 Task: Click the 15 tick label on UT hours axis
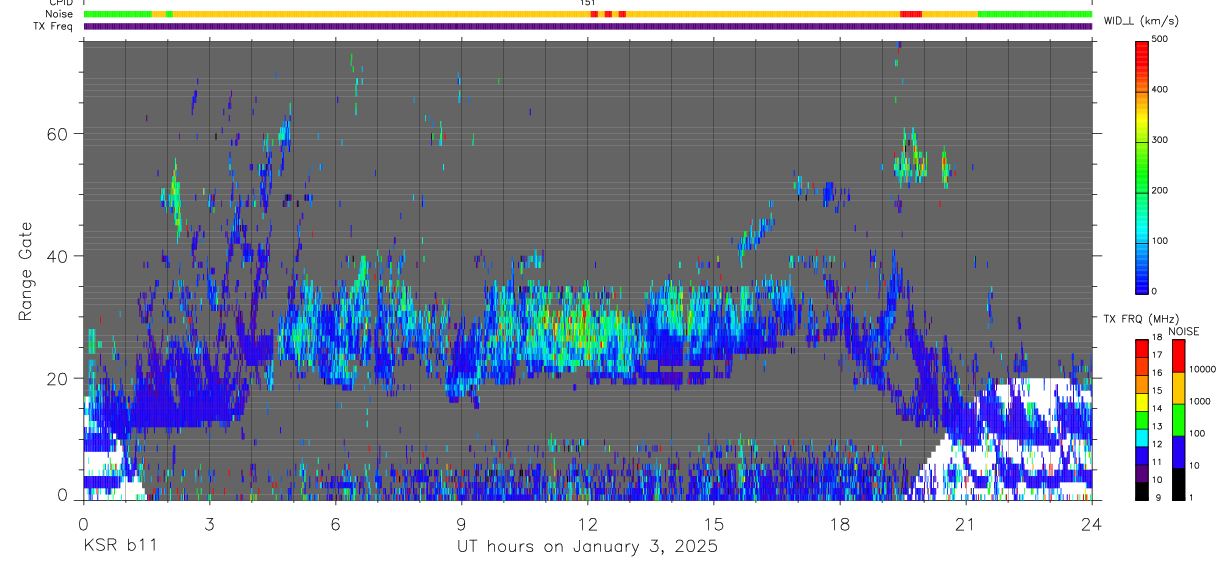714,523
